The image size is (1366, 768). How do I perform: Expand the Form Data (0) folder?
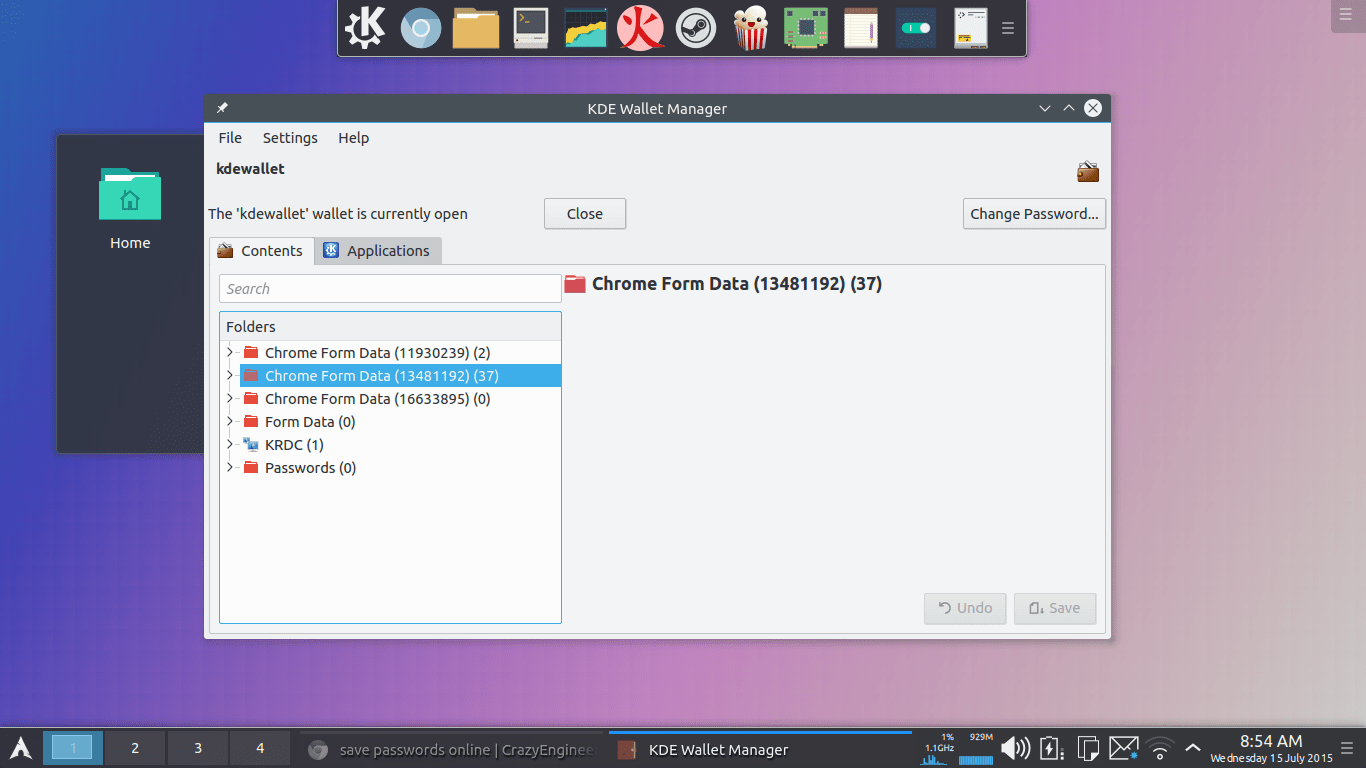(230, 421)
